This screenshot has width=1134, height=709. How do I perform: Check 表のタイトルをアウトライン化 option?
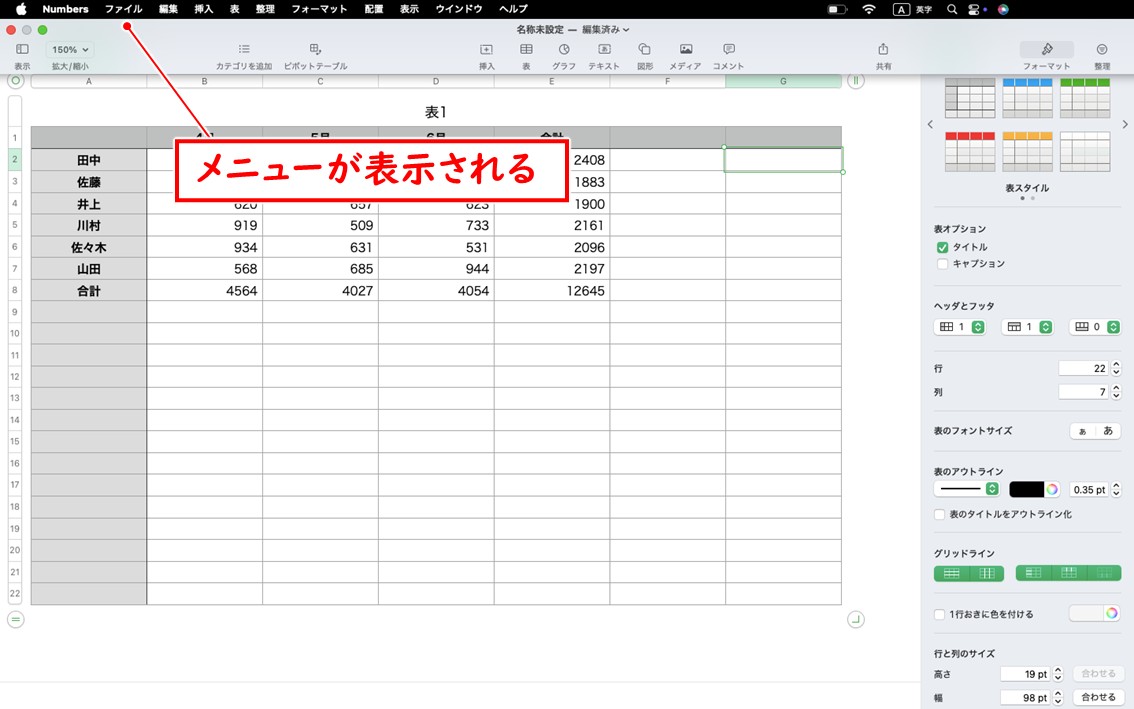pyautogui.click(x=938, y=512)
